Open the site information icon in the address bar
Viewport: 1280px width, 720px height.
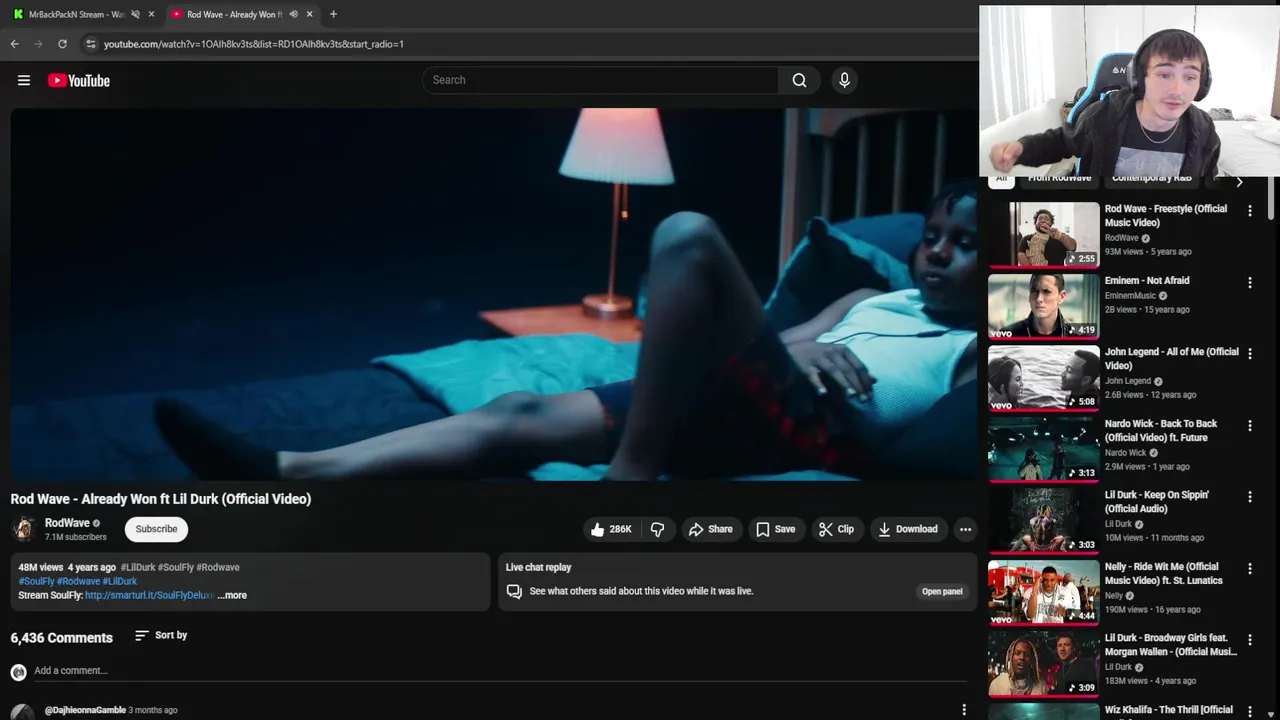coord(90,44)
